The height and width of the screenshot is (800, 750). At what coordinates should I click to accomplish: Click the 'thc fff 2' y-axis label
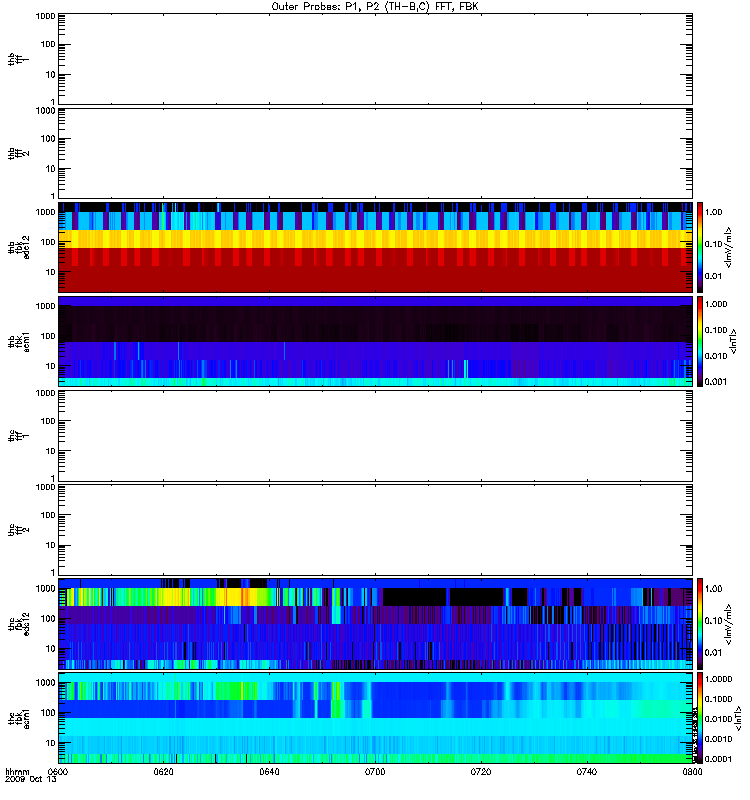click(x=19, y=530)
